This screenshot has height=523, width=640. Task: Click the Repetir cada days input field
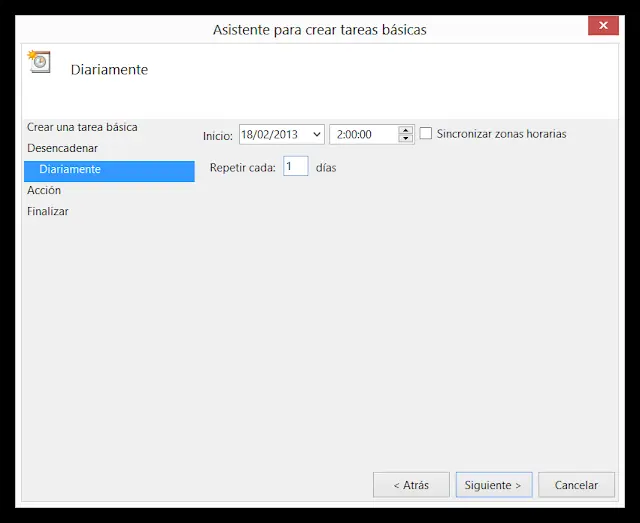296,166
